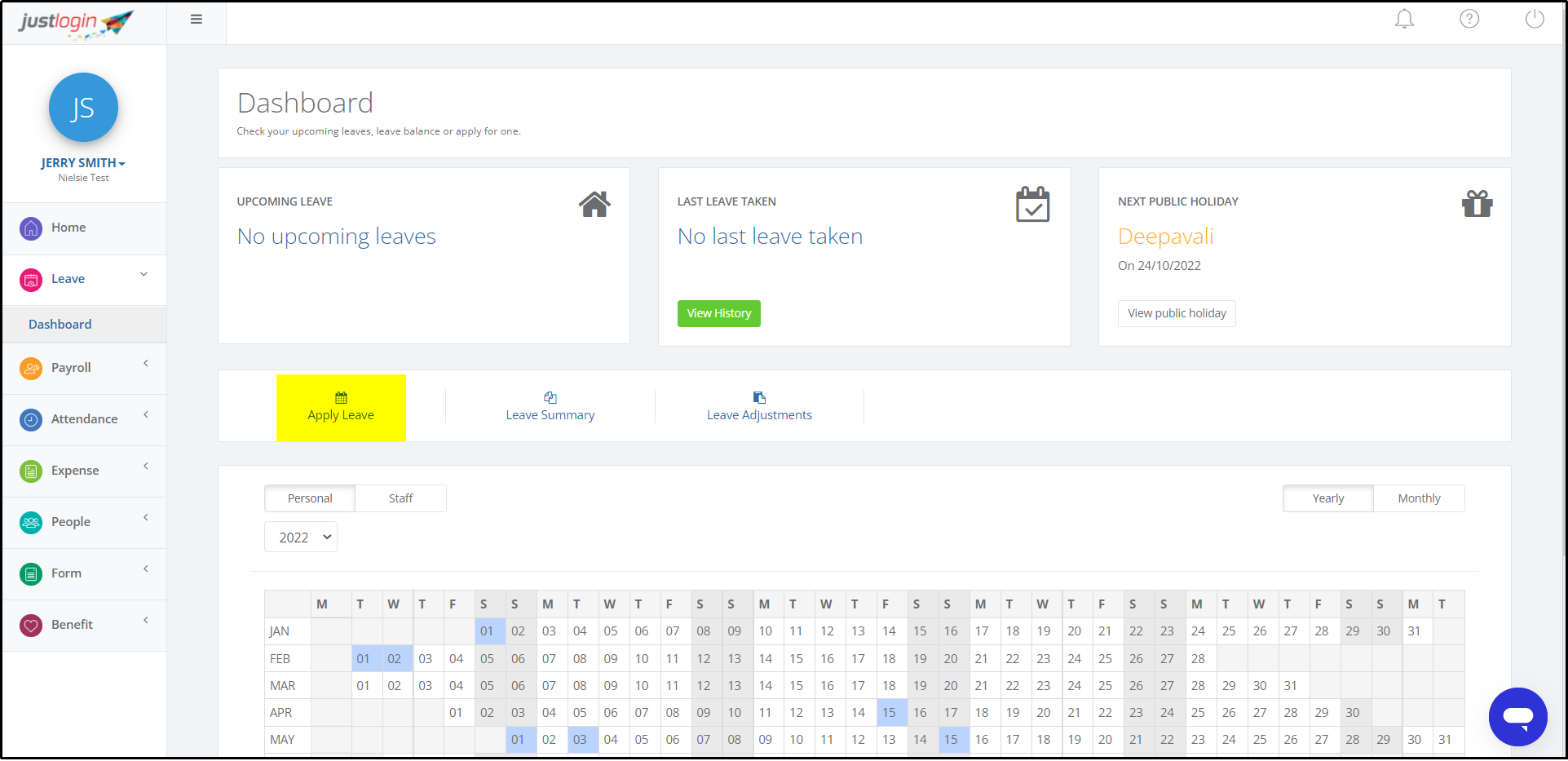Viewport: 1568px width, 761px height.
Task: Select the Apply Leave calendar icon
Action: coord(340,398)
